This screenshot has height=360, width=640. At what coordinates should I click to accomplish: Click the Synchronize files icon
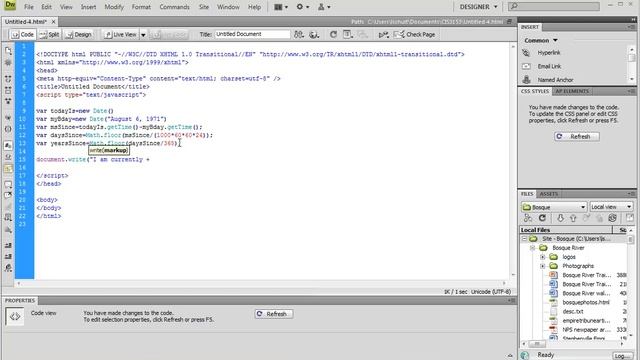pos(612,218)
